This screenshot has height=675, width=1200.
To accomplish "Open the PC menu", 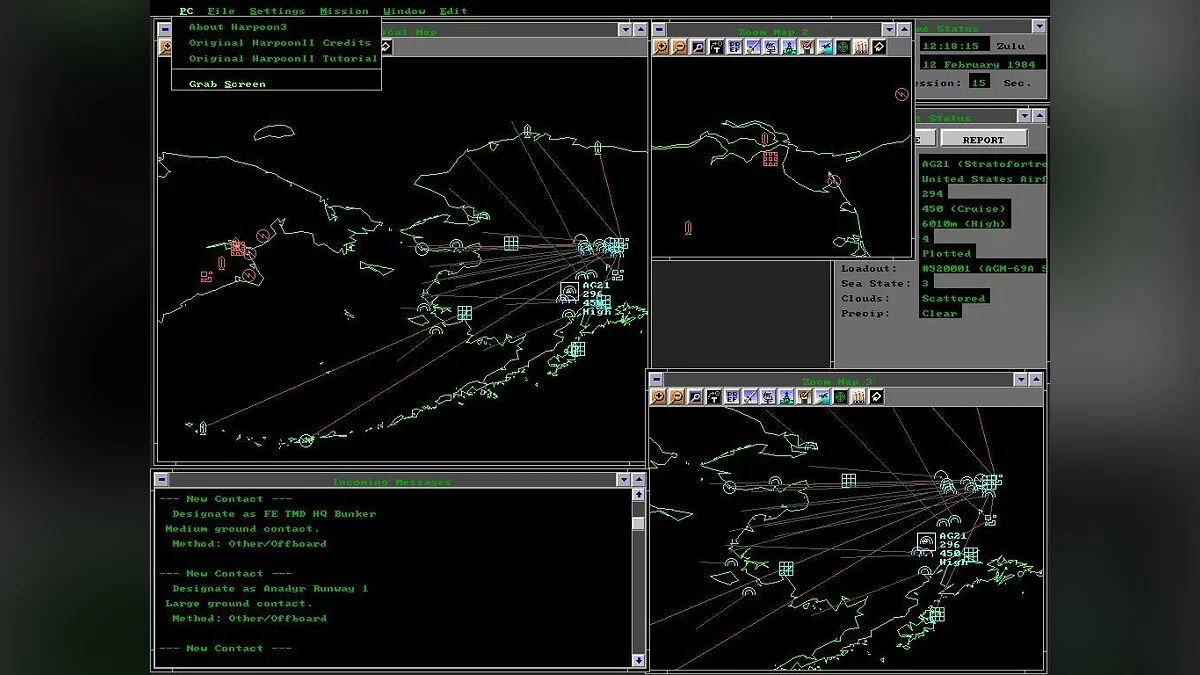I will (187, 11).
